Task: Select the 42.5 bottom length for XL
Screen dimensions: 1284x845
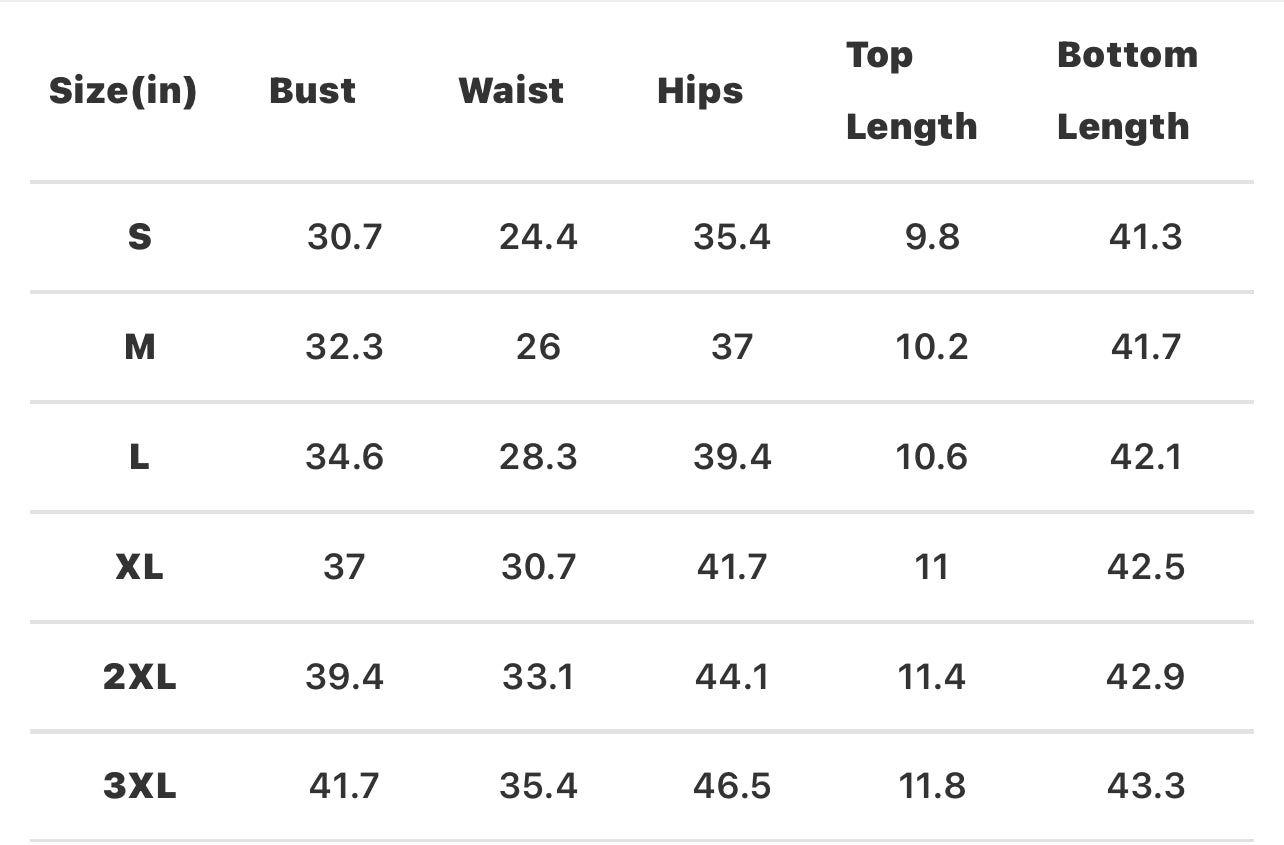Action: tap(1146, 567)
